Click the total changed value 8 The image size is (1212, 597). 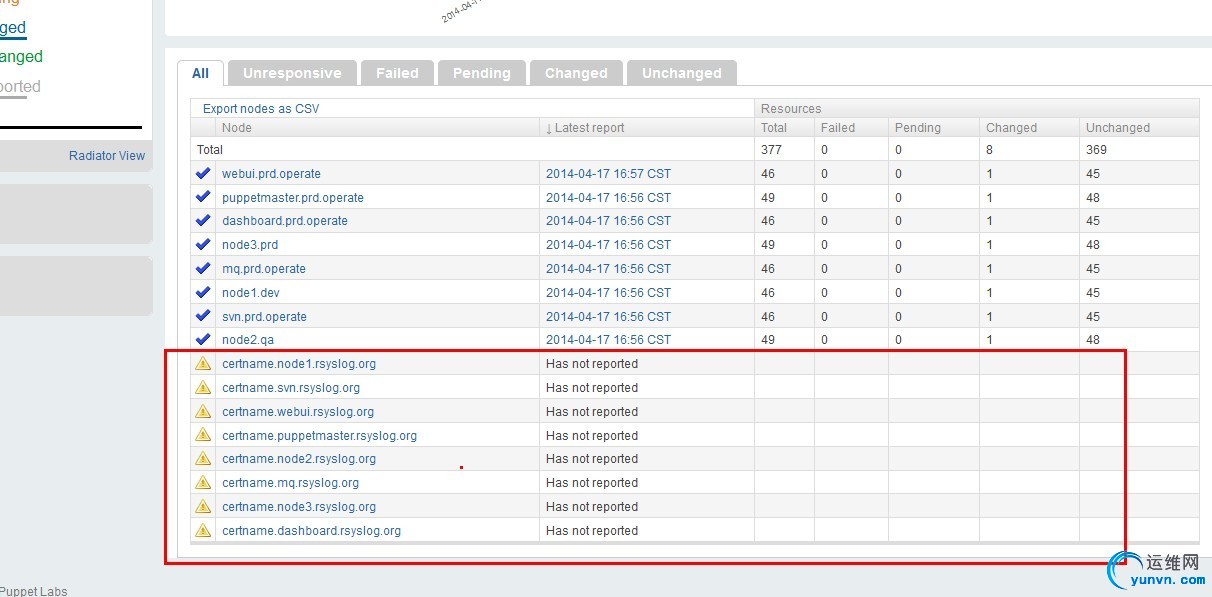[990, 150]
